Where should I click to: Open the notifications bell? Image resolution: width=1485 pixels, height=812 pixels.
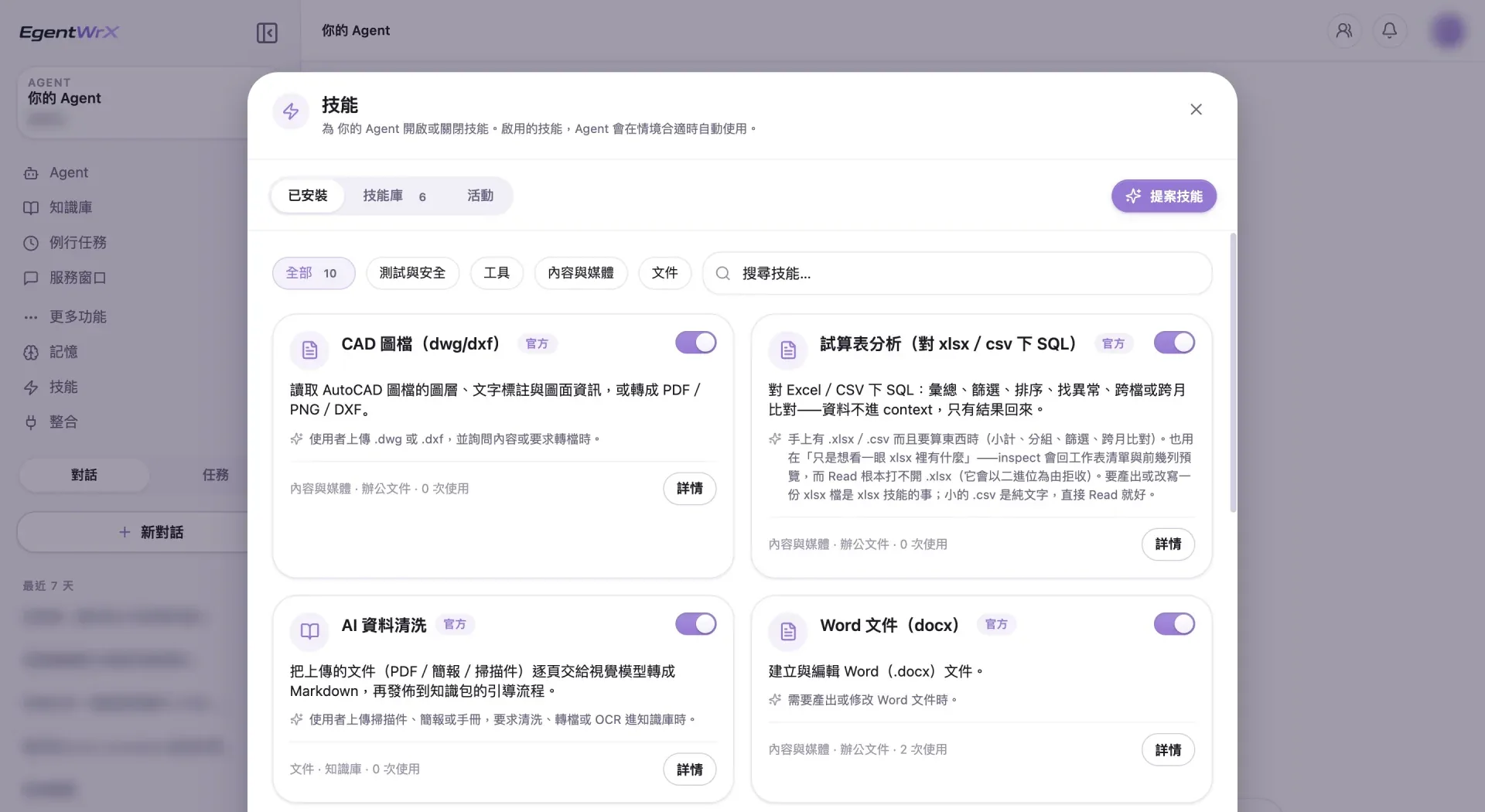(x=1390, y=31)
